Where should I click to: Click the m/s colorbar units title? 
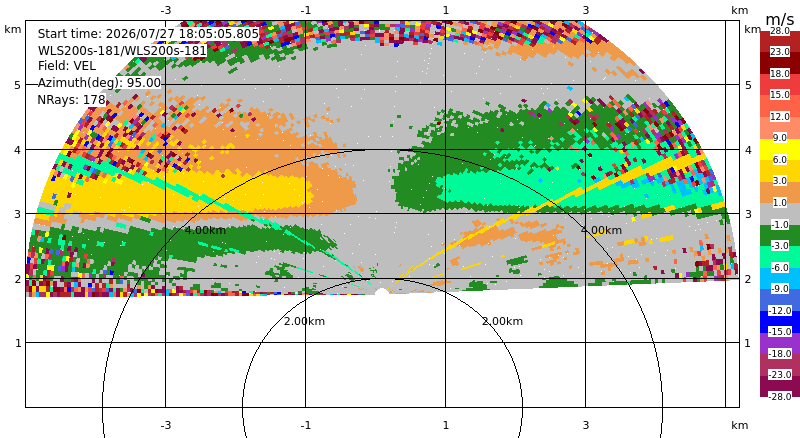pos(780,19)
